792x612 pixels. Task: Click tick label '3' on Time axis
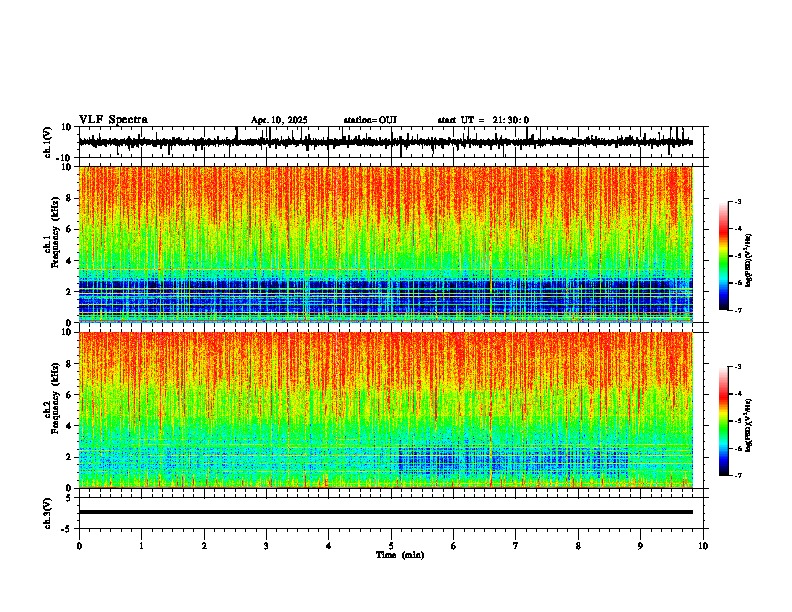click(x=266, y=546)
